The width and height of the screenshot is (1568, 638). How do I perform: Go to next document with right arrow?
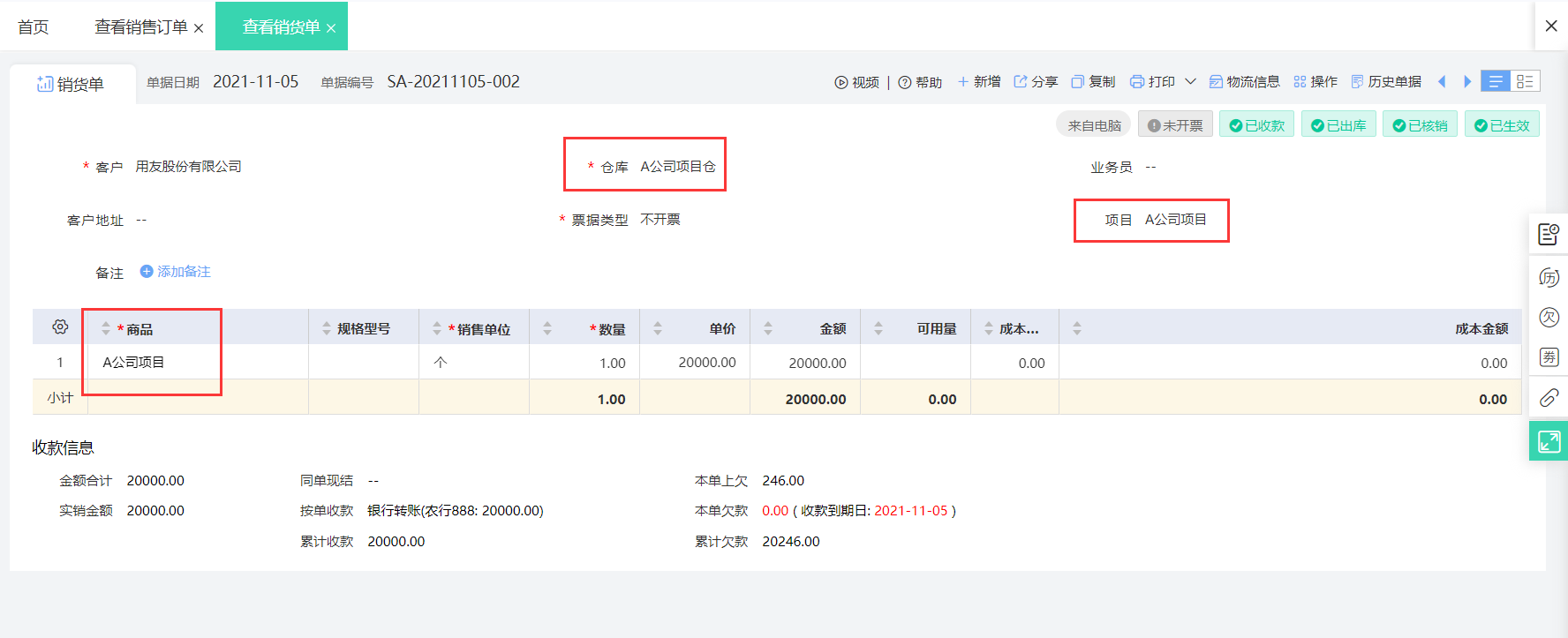(x=1467, y=81)
